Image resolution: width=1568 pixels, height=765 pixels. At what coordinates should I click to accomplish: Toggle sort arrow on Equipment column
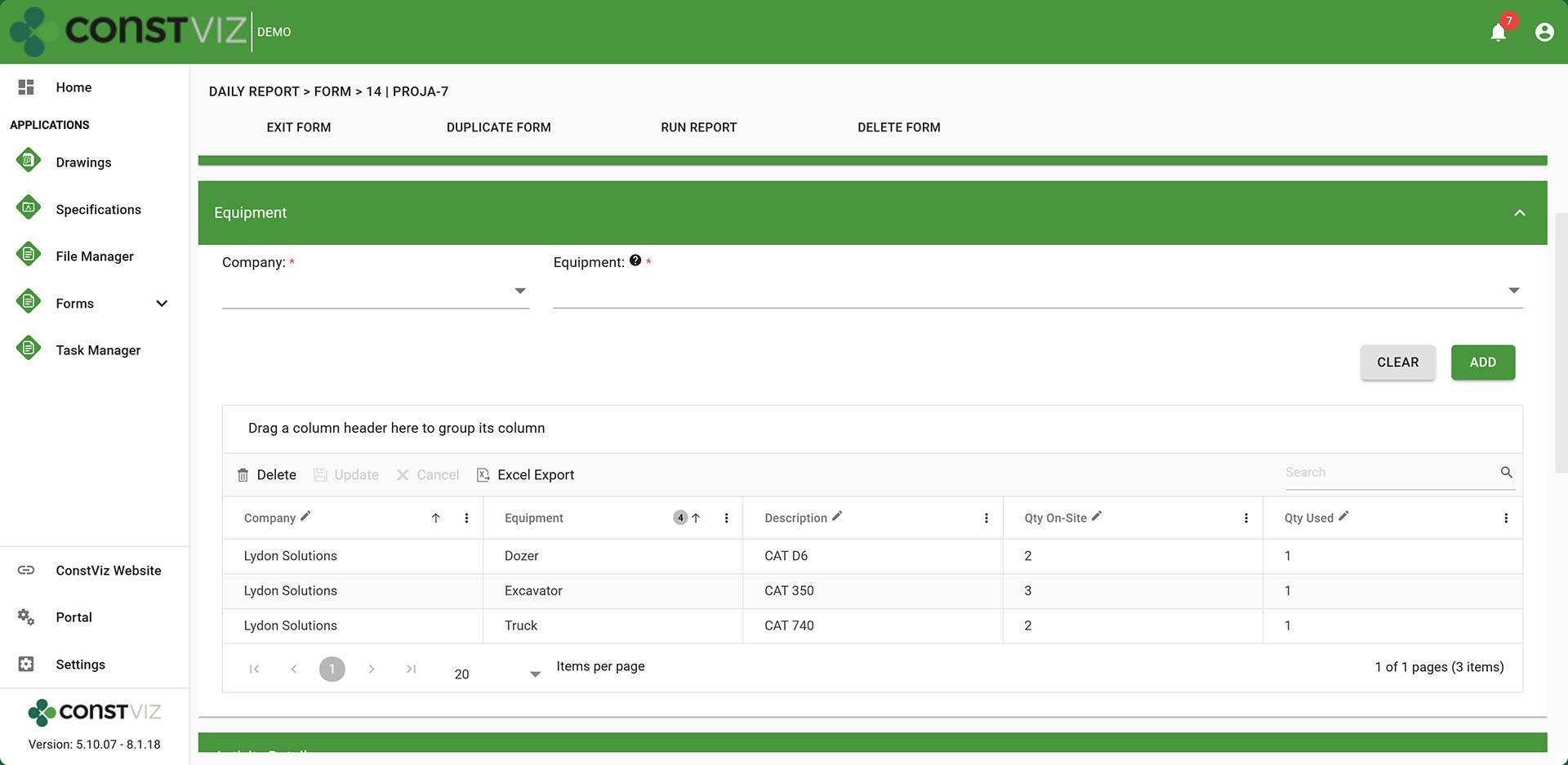(x=696, y=518)
